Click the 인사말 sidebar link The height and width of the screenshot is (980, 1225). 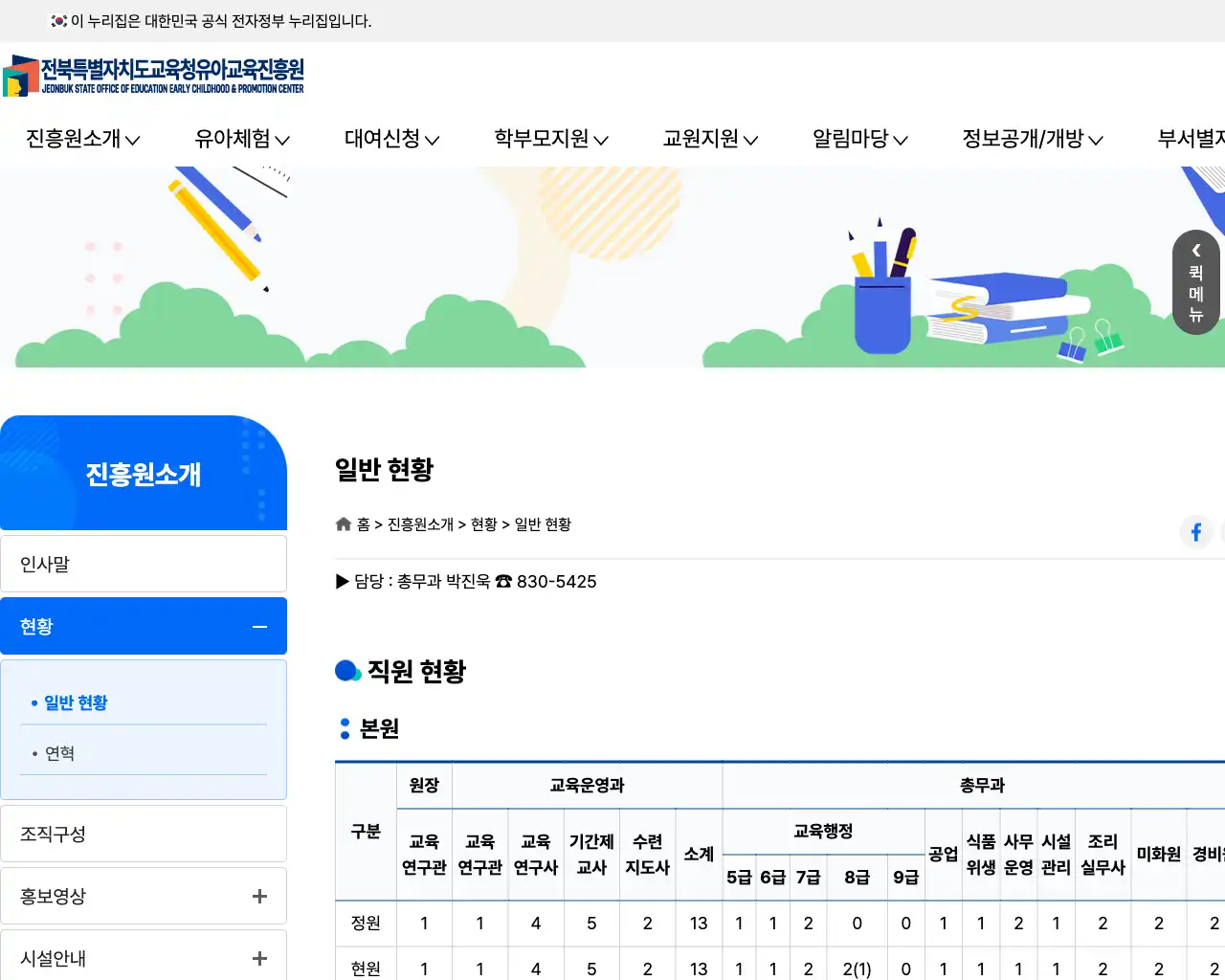(45, 564)
